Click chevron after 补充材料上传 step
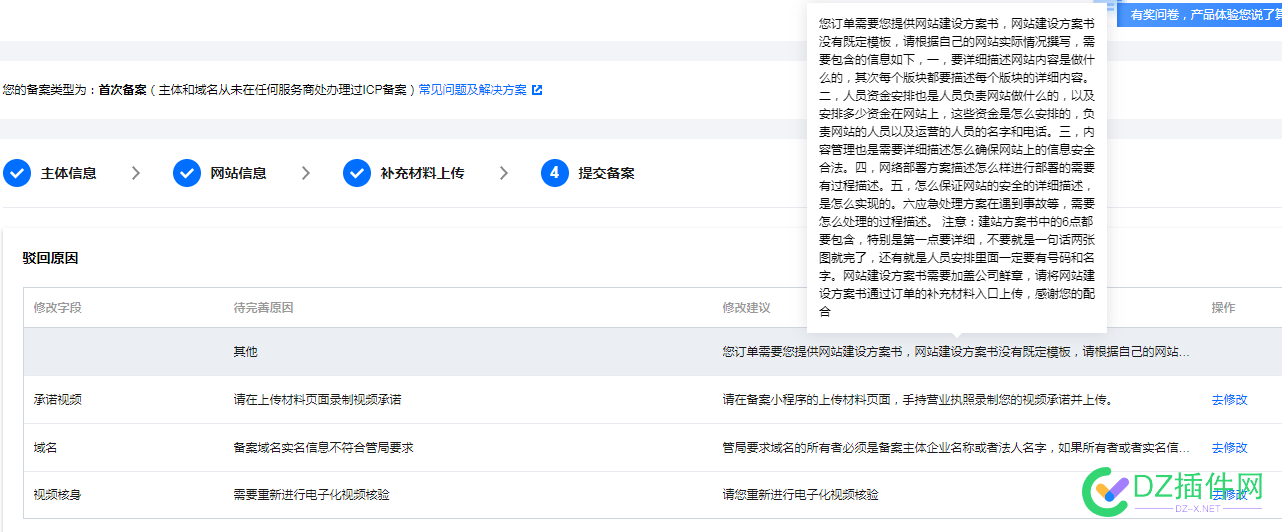 504,173
